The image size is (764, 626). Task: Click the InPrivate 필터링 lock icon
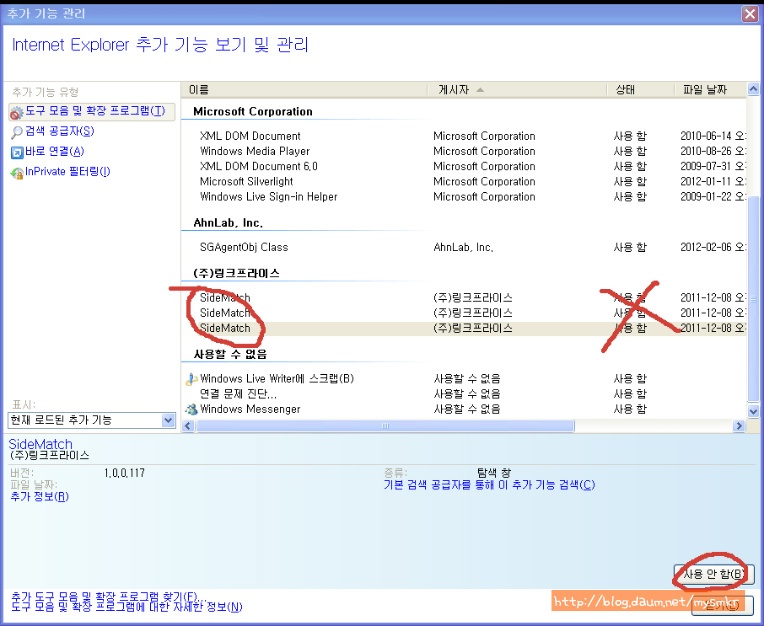pyautogui.click(x=17, y=173)
